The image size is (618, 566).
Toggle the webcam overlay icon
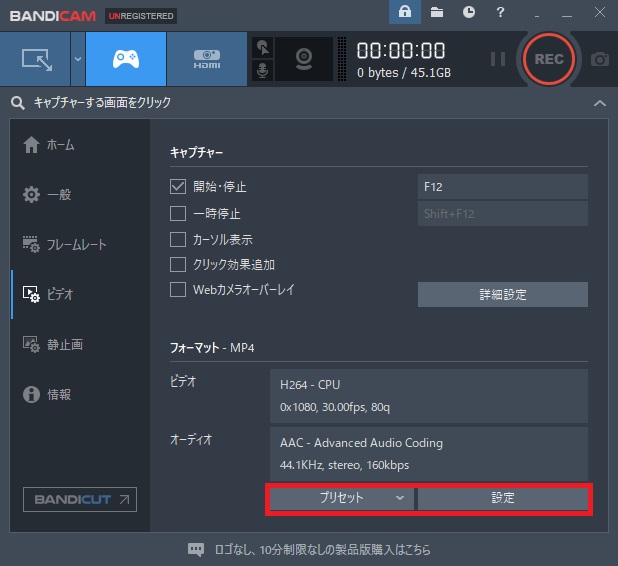[x=304, y=59]
